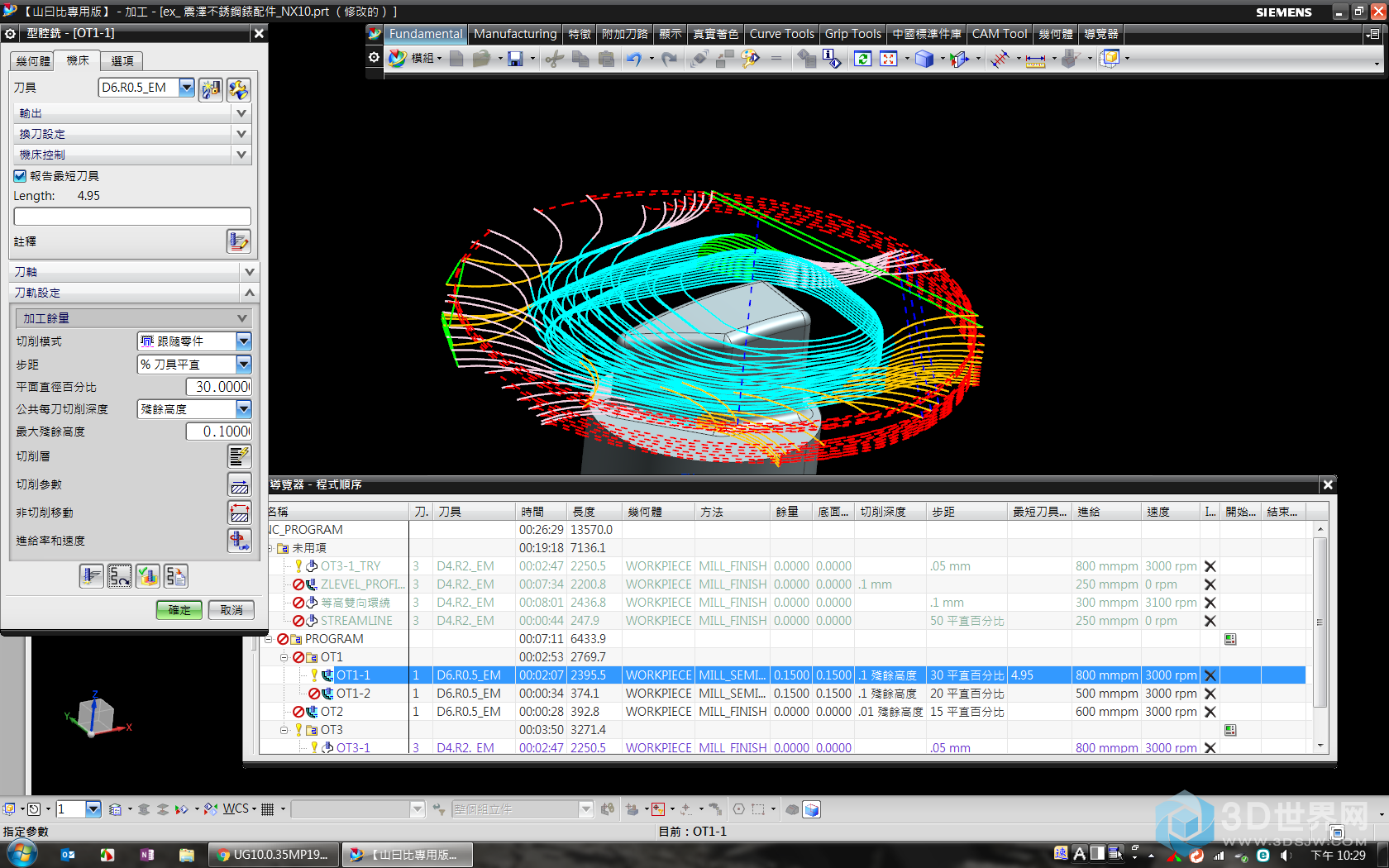
Task: Switch to the 選項 tab in the dialog
Action: tap(122, 61)
